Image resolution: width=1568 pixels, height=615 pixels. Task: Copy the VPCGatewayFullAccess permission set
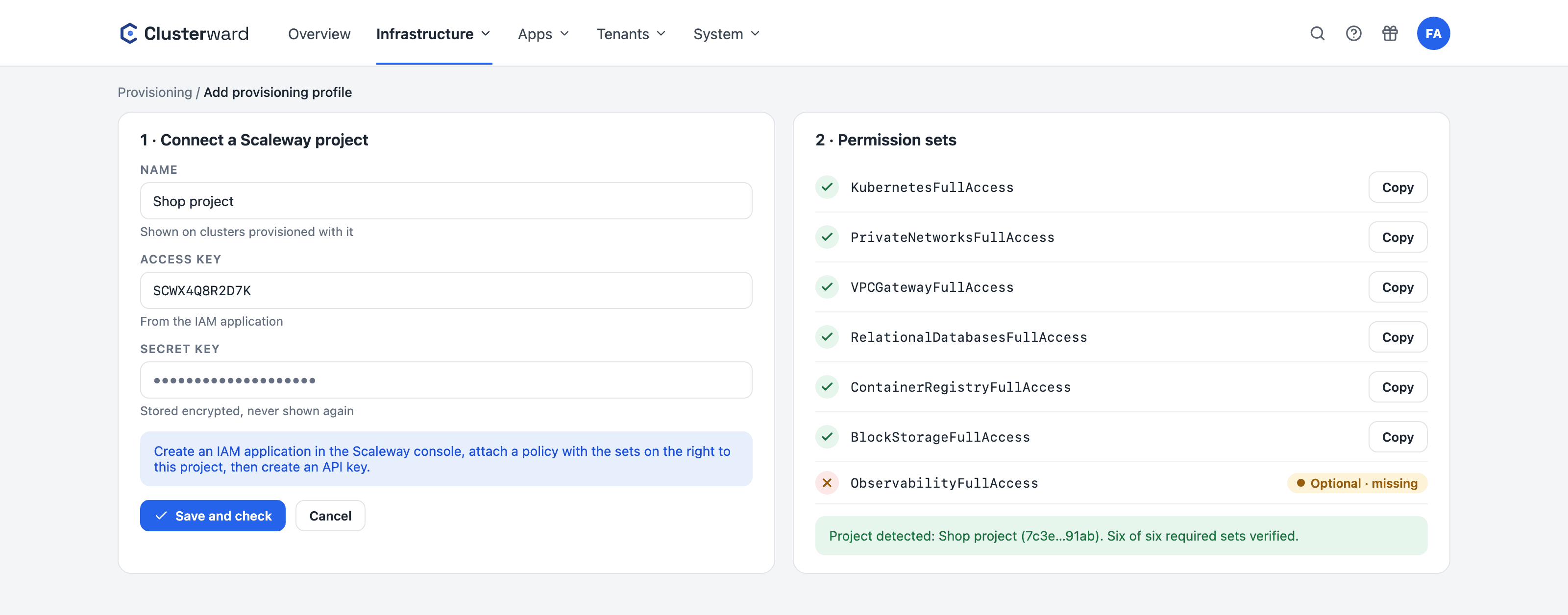[1397, 286]
